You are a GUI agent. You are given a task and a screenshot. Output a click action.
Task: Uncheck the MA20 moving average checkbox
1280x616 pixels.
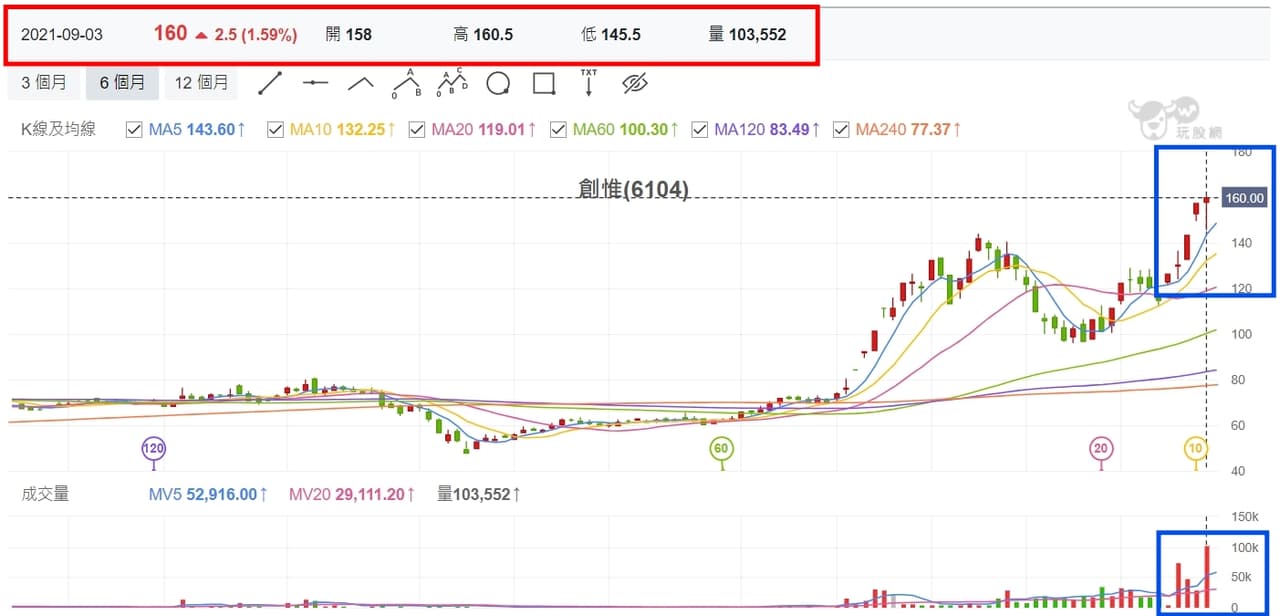(x=418, y=130)
